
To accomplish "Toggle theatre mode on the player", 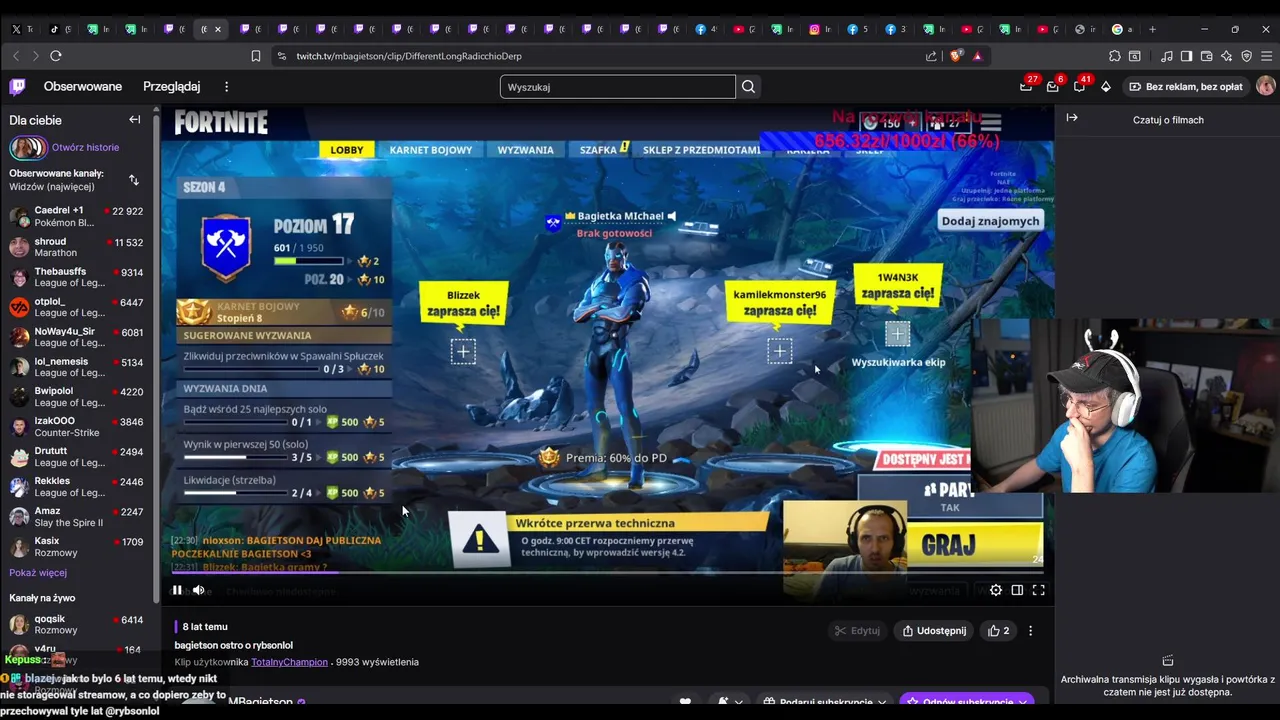I will tap(1017, 590).
